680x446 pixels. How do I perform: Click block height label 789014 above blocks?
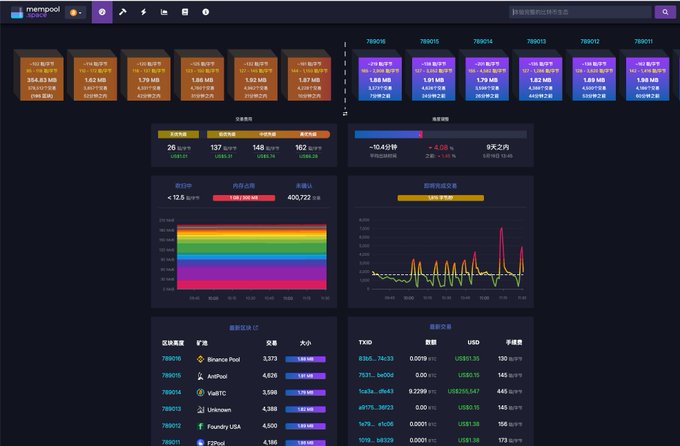[483, 42]
